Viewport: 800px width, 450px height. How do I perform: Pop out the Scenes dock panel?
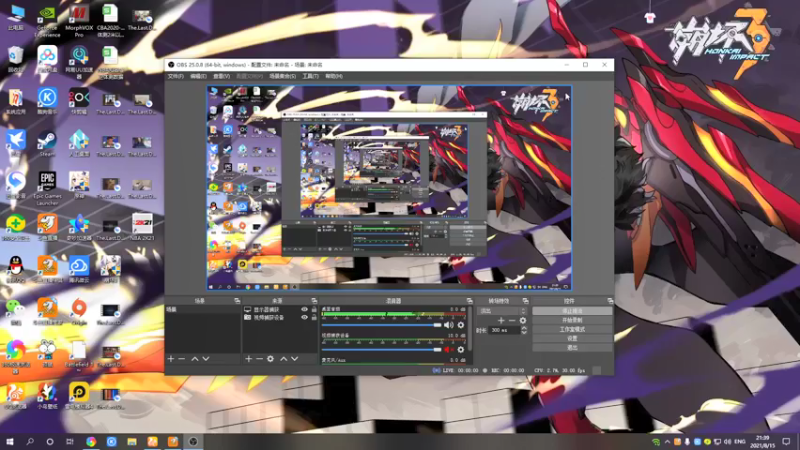(237, 301)
